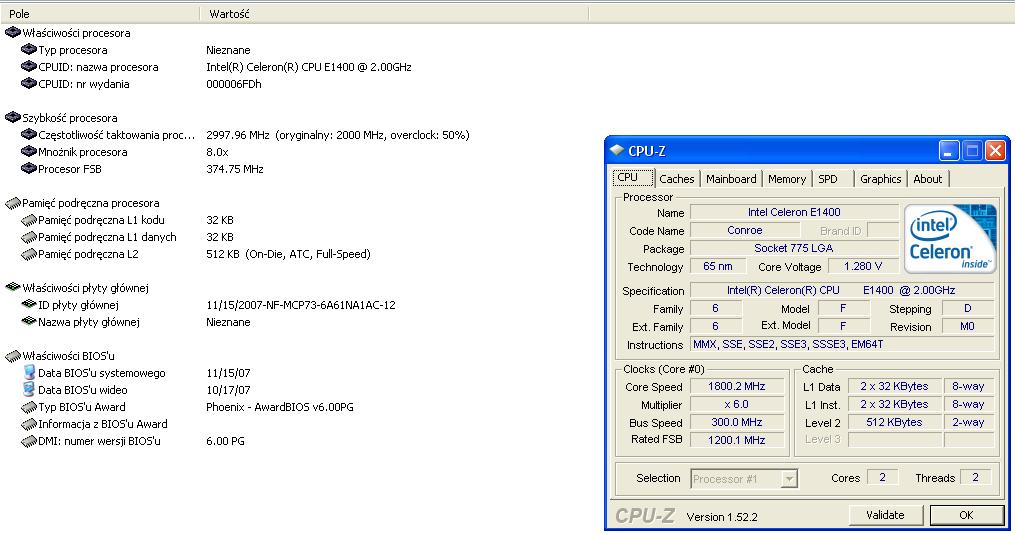Viewport: 1015px width, 534px height.
Task: Click the Intel Celeron inside logo
Action: click(950, 240)
